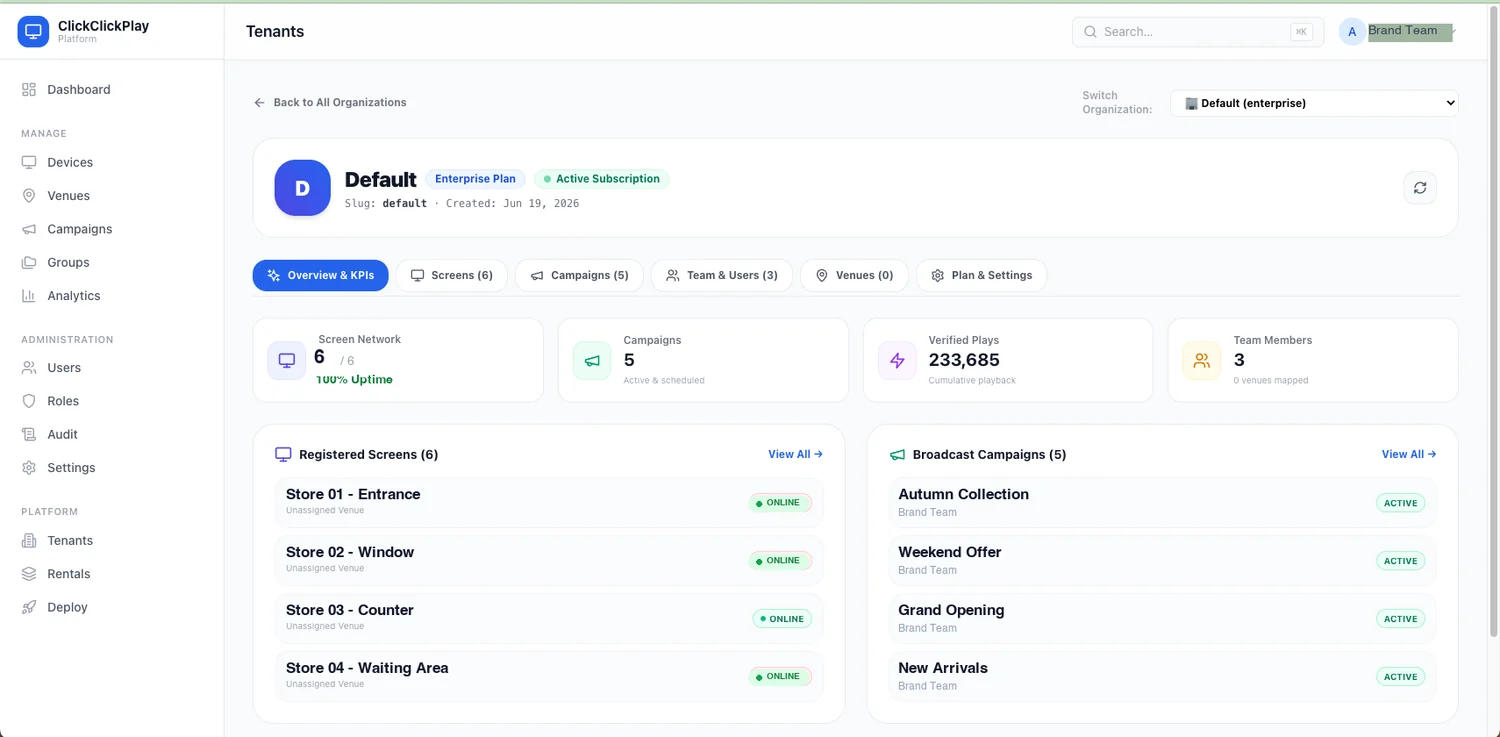Open the Autumn Collection campaign
The width and height of the screenshot is (1500, 737).
[1163, 502]
